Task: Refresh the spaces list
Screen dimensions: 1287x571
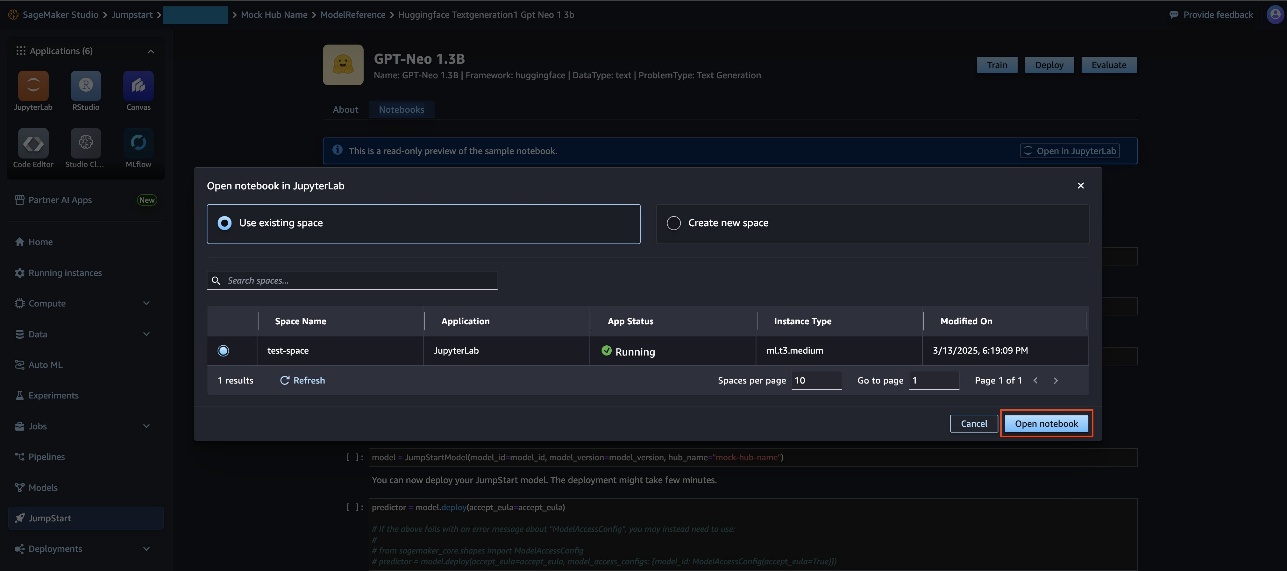Action: [302, 381]
